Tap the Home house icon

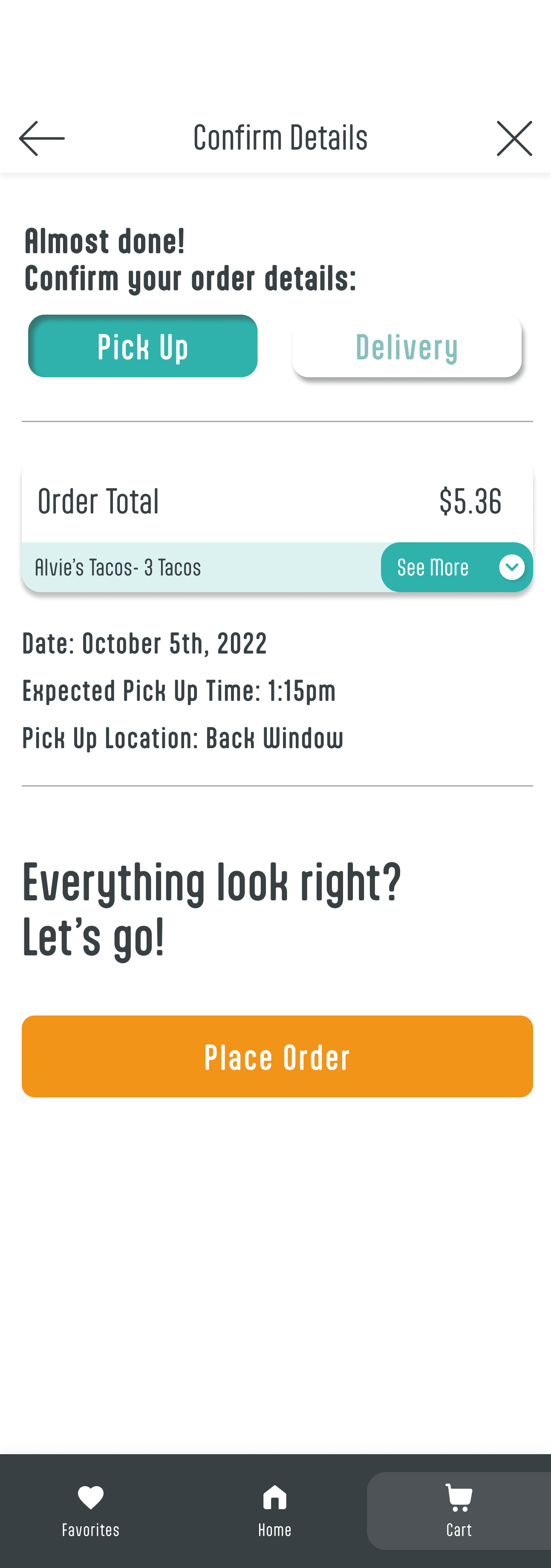[x=275, y=1497]
